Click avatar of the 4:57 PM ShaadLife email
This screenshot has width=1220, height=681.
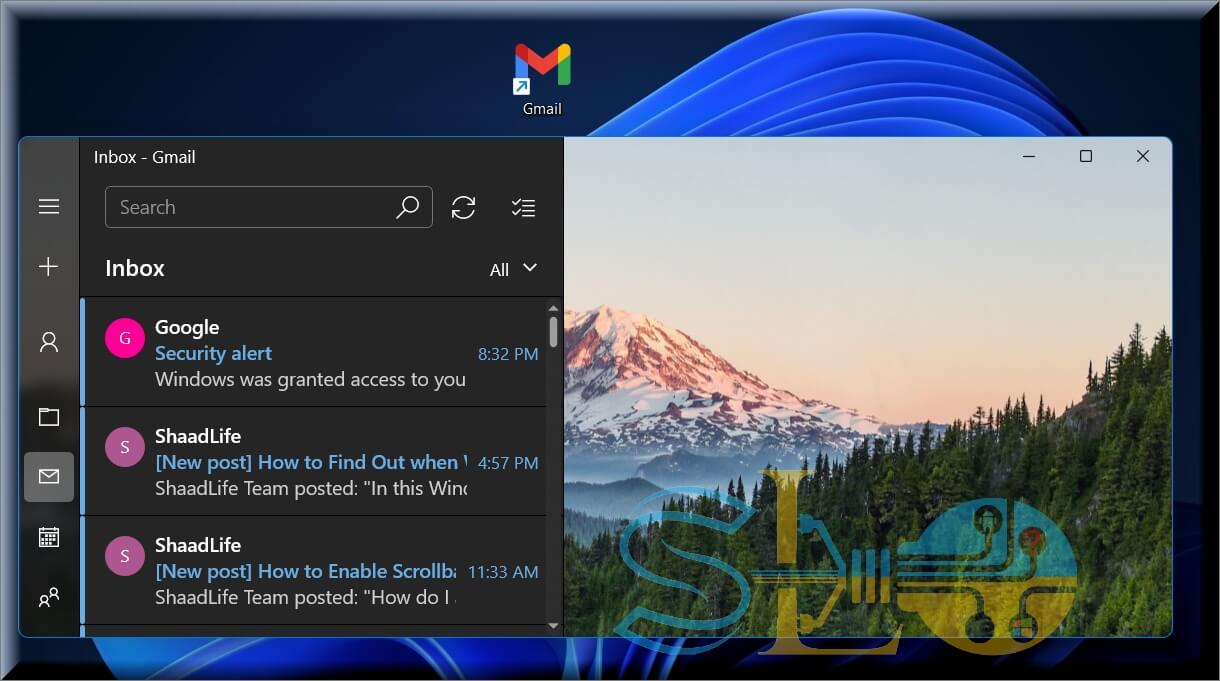click(x=125, y=447)
